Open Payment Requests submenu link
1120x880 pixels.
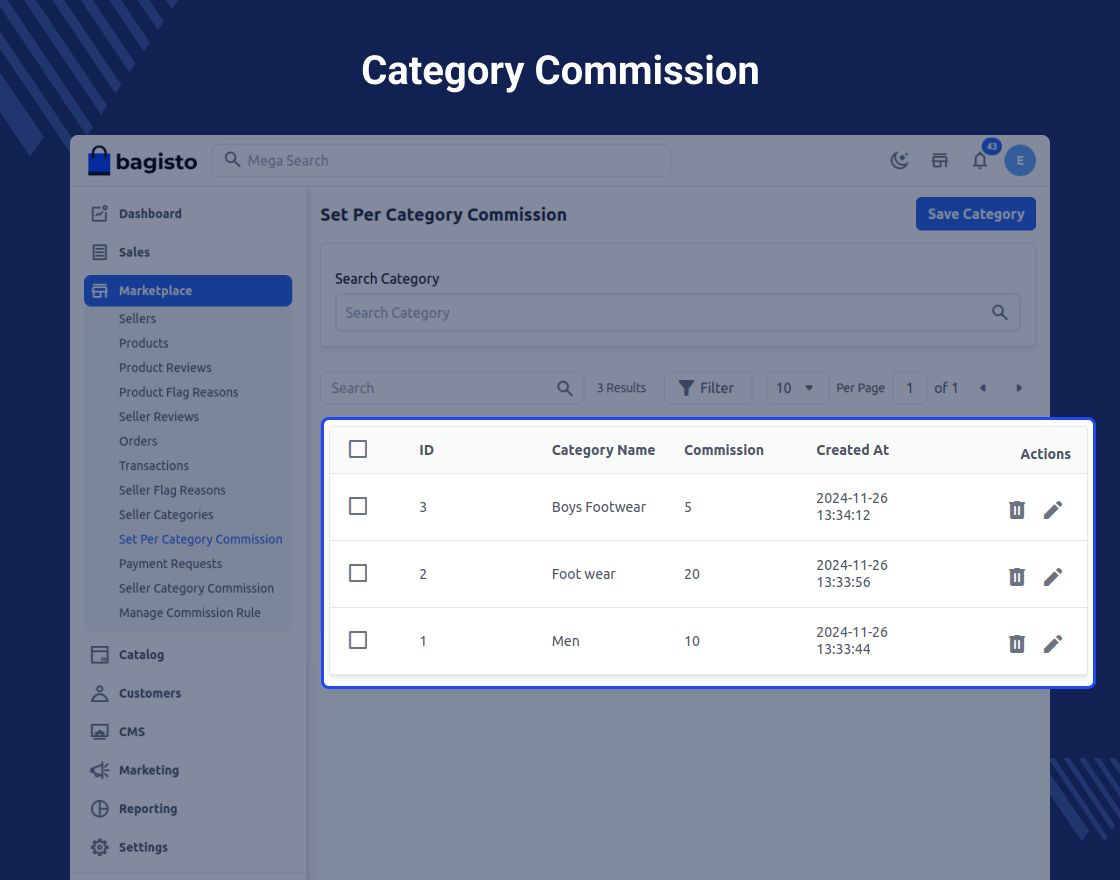point(170,564)
